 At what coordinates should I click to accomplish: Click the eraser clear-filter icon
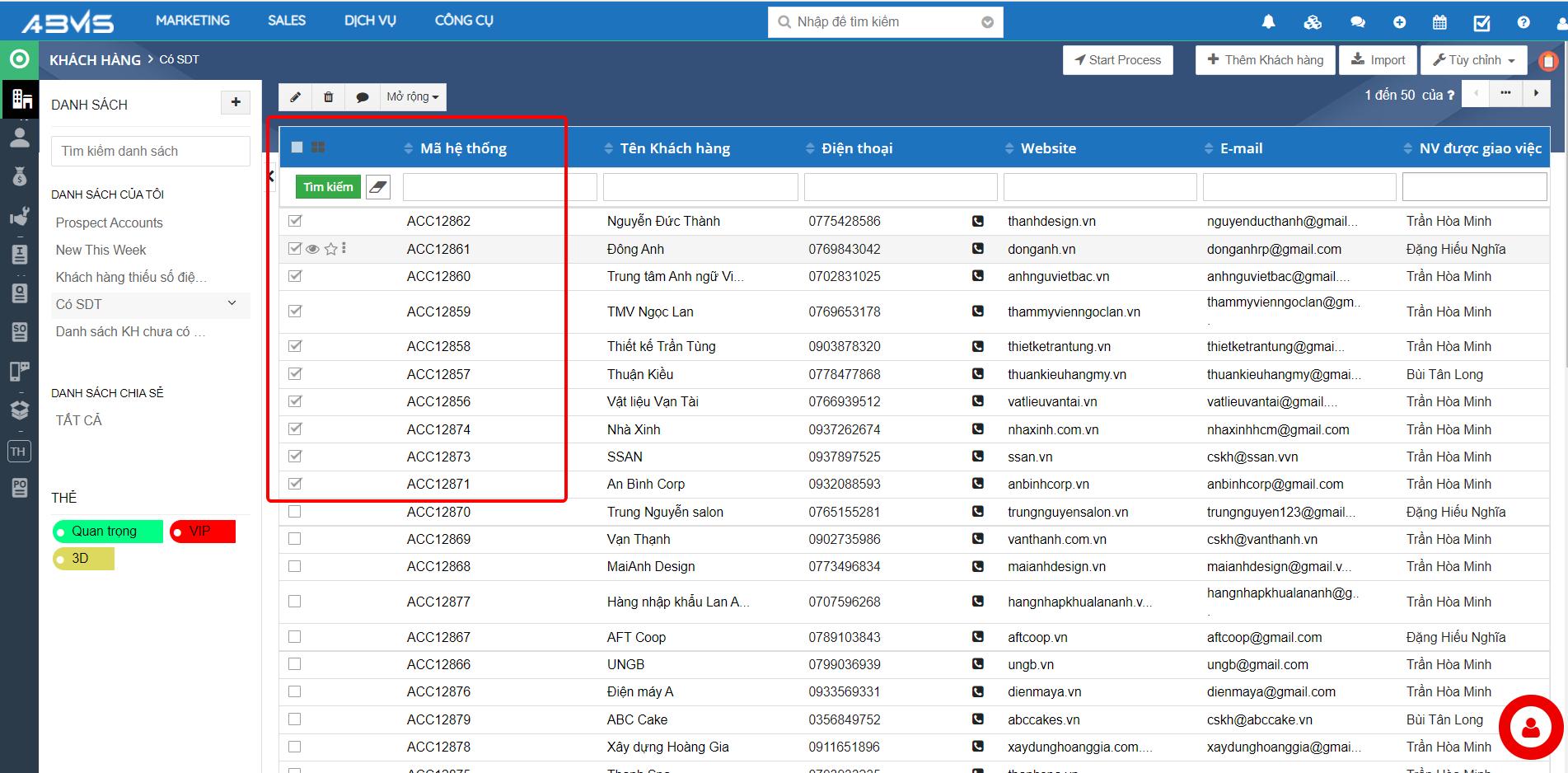[377, 187]
